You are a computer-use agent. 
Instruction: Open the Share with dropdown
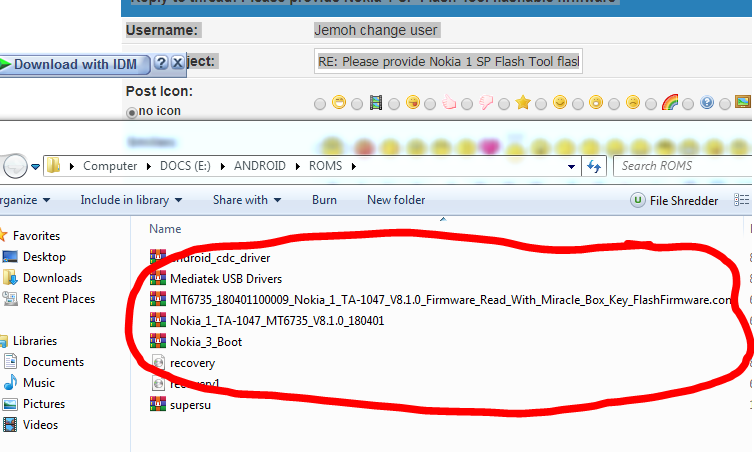tap(247, 200)
